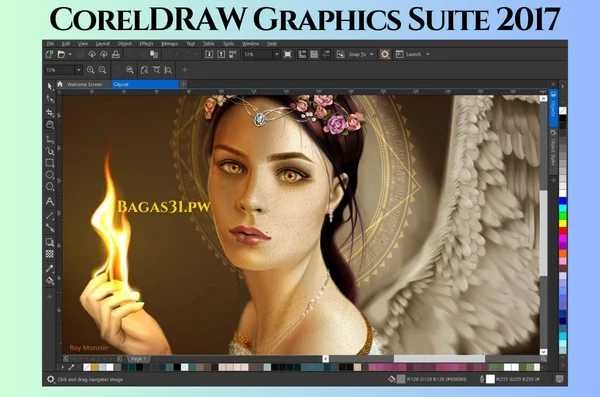Open the File menu
Viewport: 600px width, 397px height.
pyautogui.click(x=50, y=44)
